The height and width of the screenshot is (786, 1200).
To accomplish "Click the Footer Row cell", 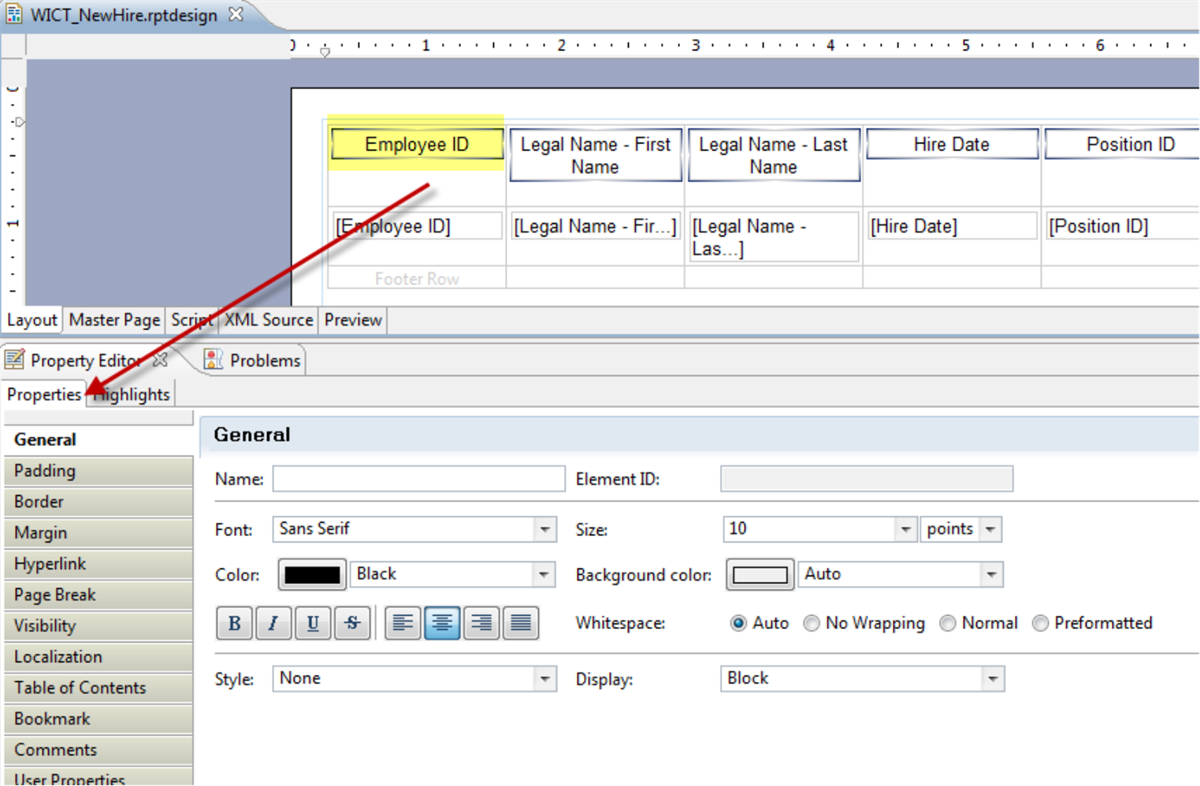I will [x=417, y=278].
